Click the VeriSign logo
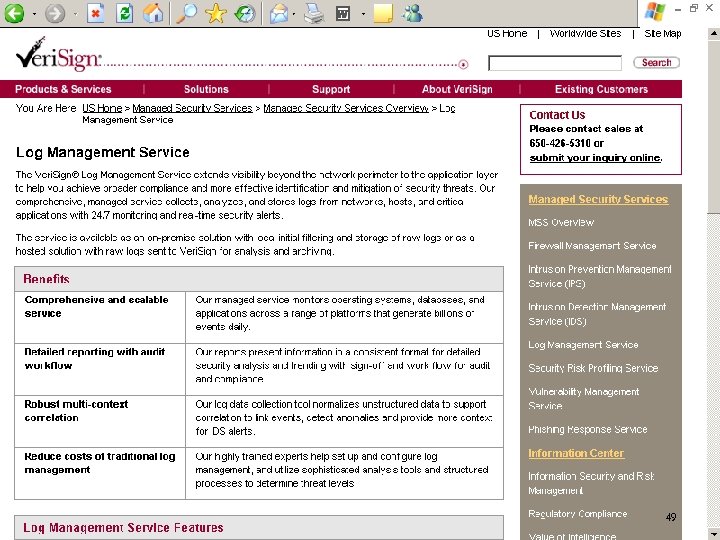This screenshot has height=540, width=720. click(x=58, y=54)
